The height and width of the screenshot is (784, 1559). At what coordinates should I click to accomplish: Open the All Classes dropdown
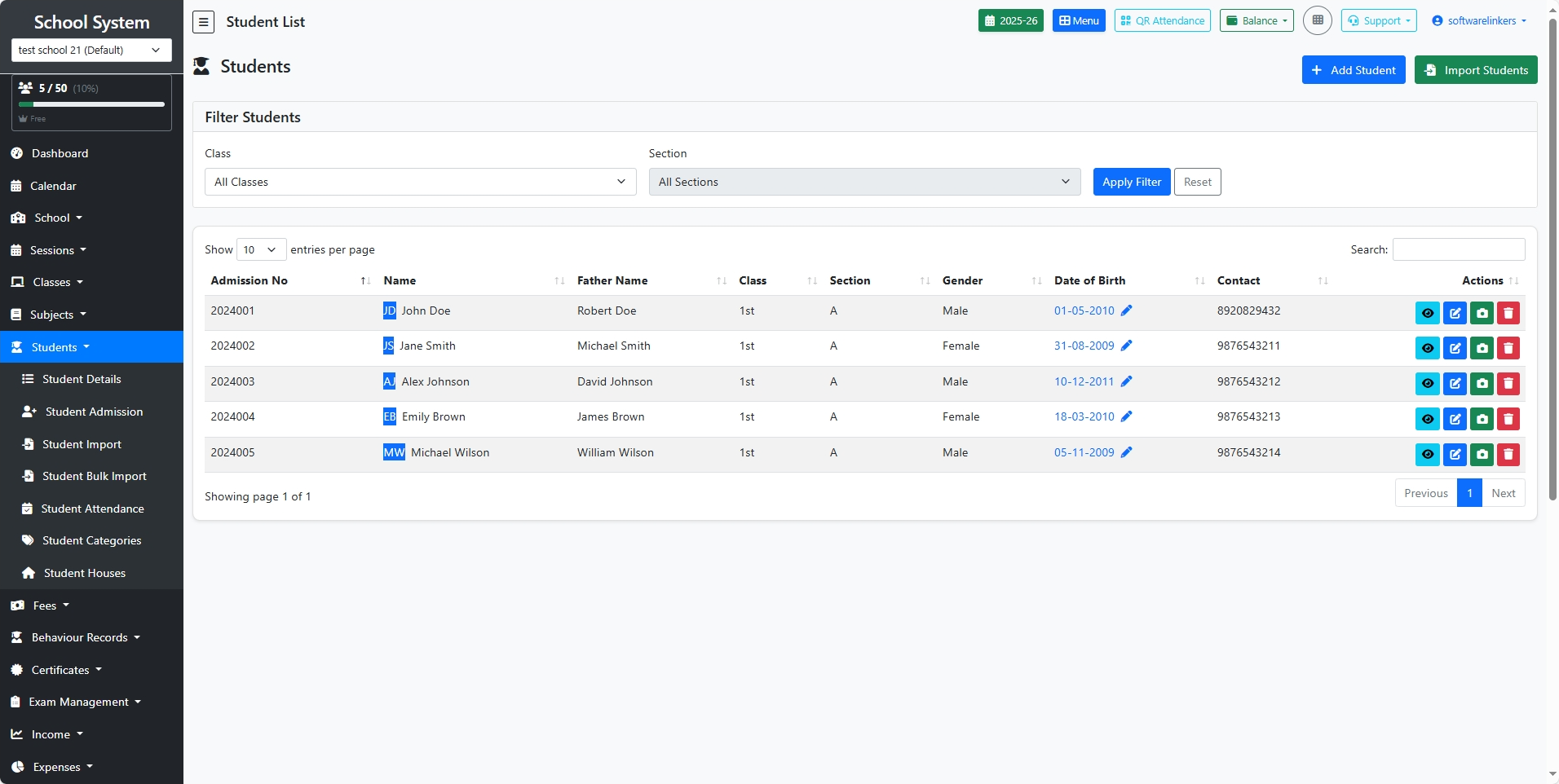[420, 182]
